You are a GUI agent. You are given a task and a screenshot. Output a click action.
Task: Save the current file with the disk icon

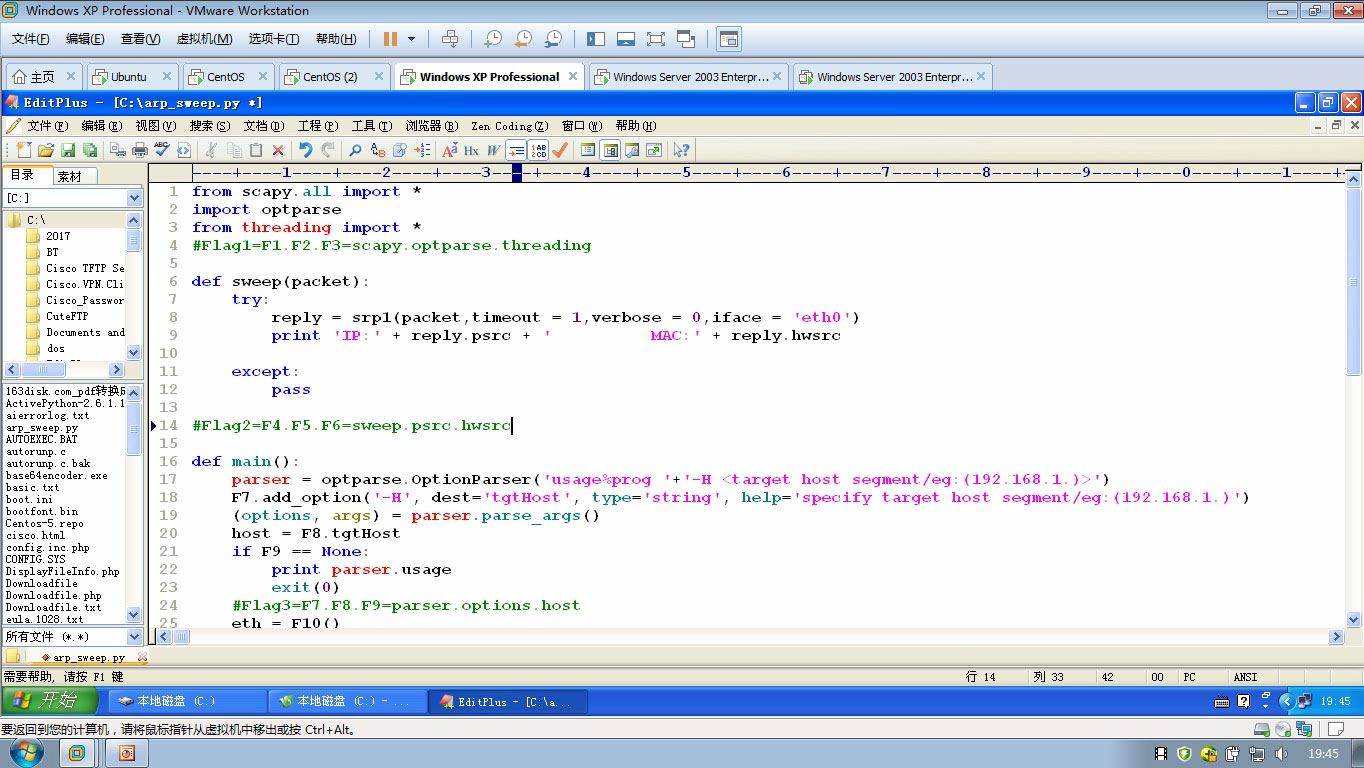click(x=68, y=150)
